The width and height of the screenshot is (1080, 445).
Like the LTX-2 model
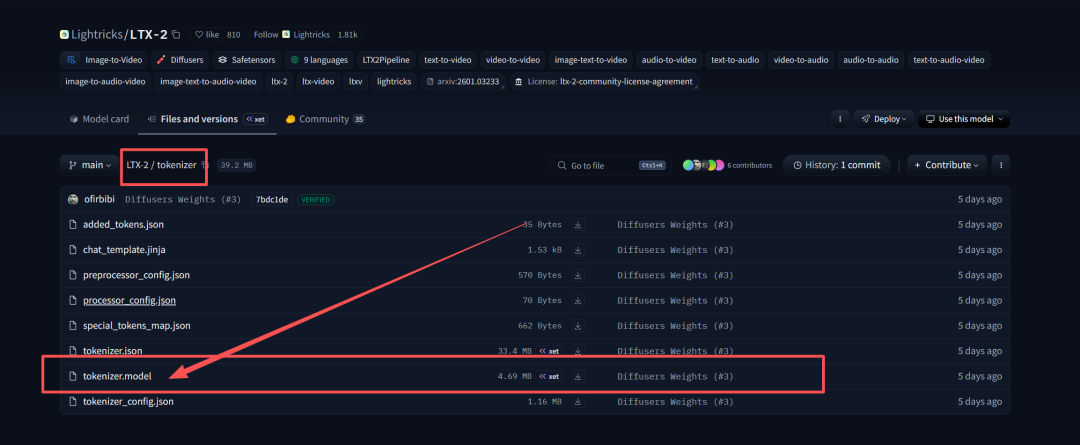[x=208, y=34]
